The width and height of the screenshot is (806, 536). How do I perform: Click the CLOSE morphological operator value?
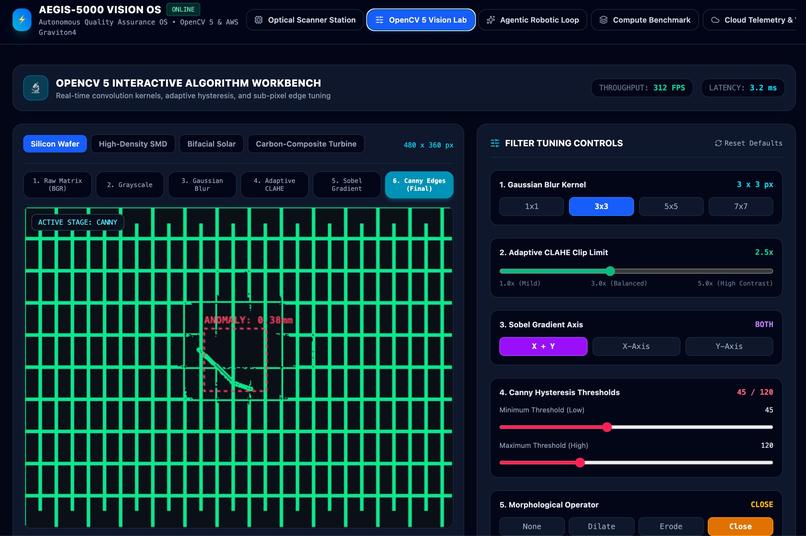point(762,505)
